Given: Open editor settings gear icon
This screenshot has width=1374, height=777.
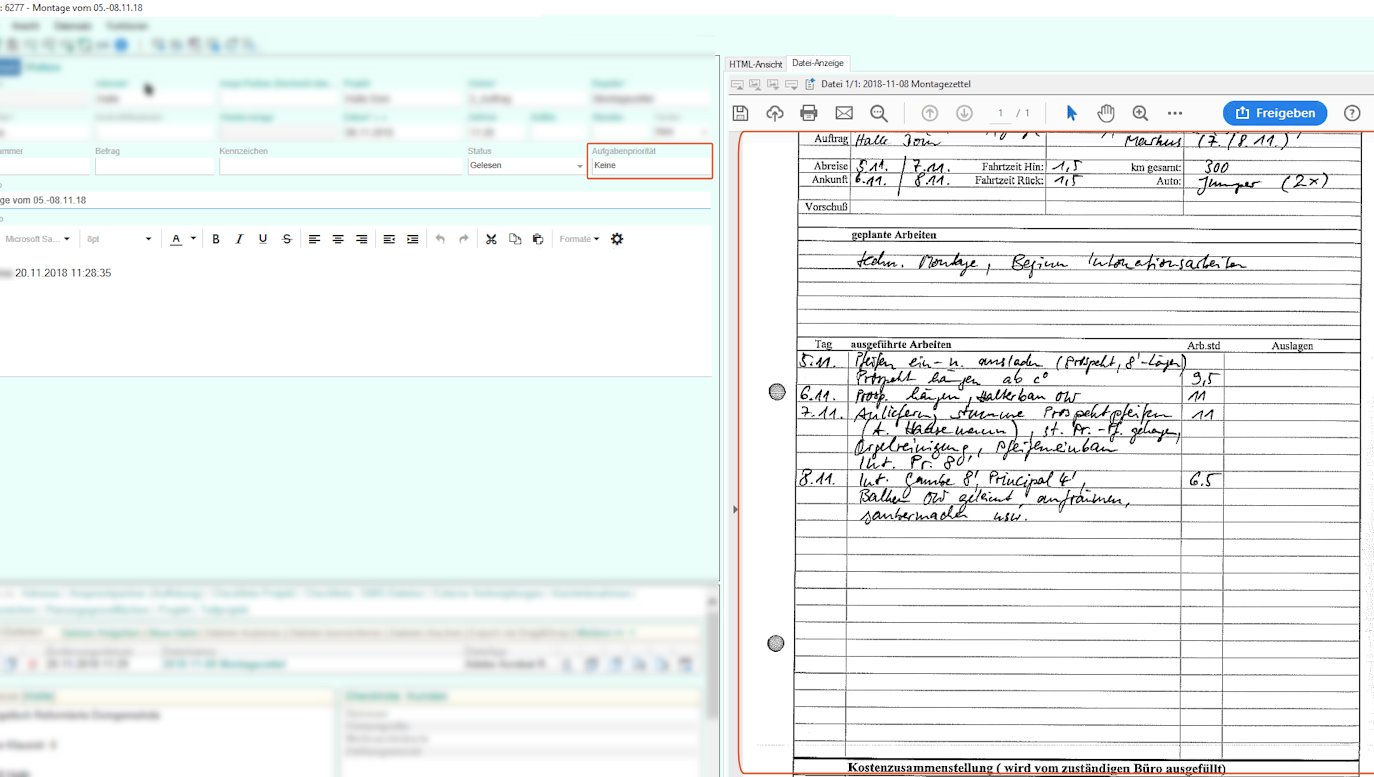Looking at the screenshot, I should point(617,239).
